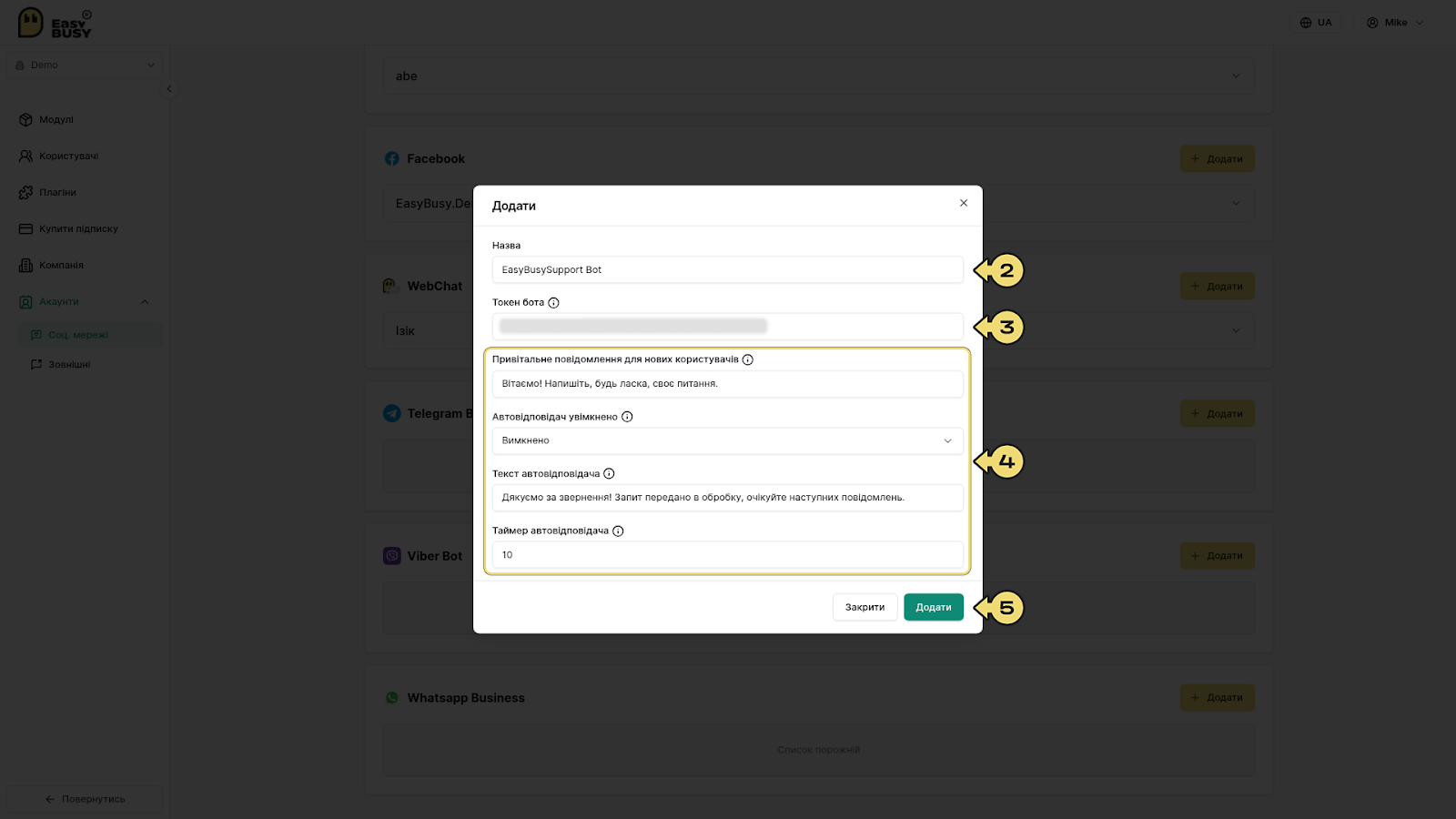Add a Whatsapp Business account via Додати
Viewport: 1456px width, 819px height.
[x=1217, y=697]
